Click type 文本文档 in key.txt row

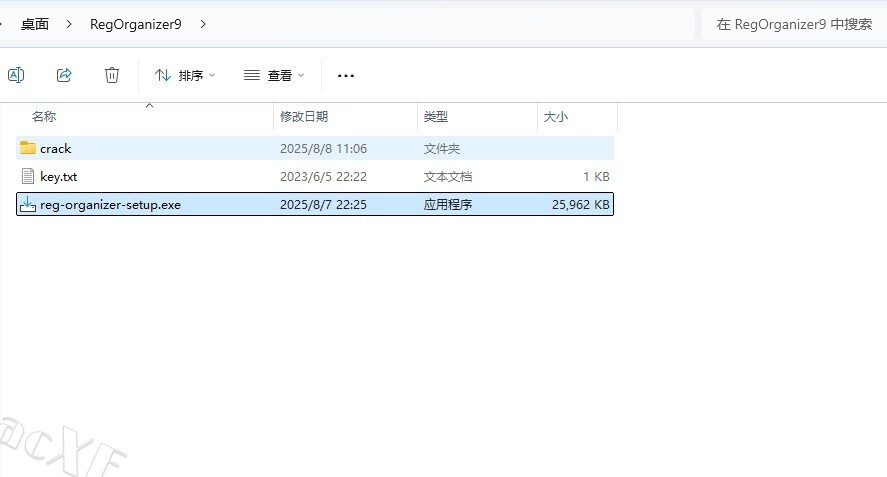(x=448, y=177)
